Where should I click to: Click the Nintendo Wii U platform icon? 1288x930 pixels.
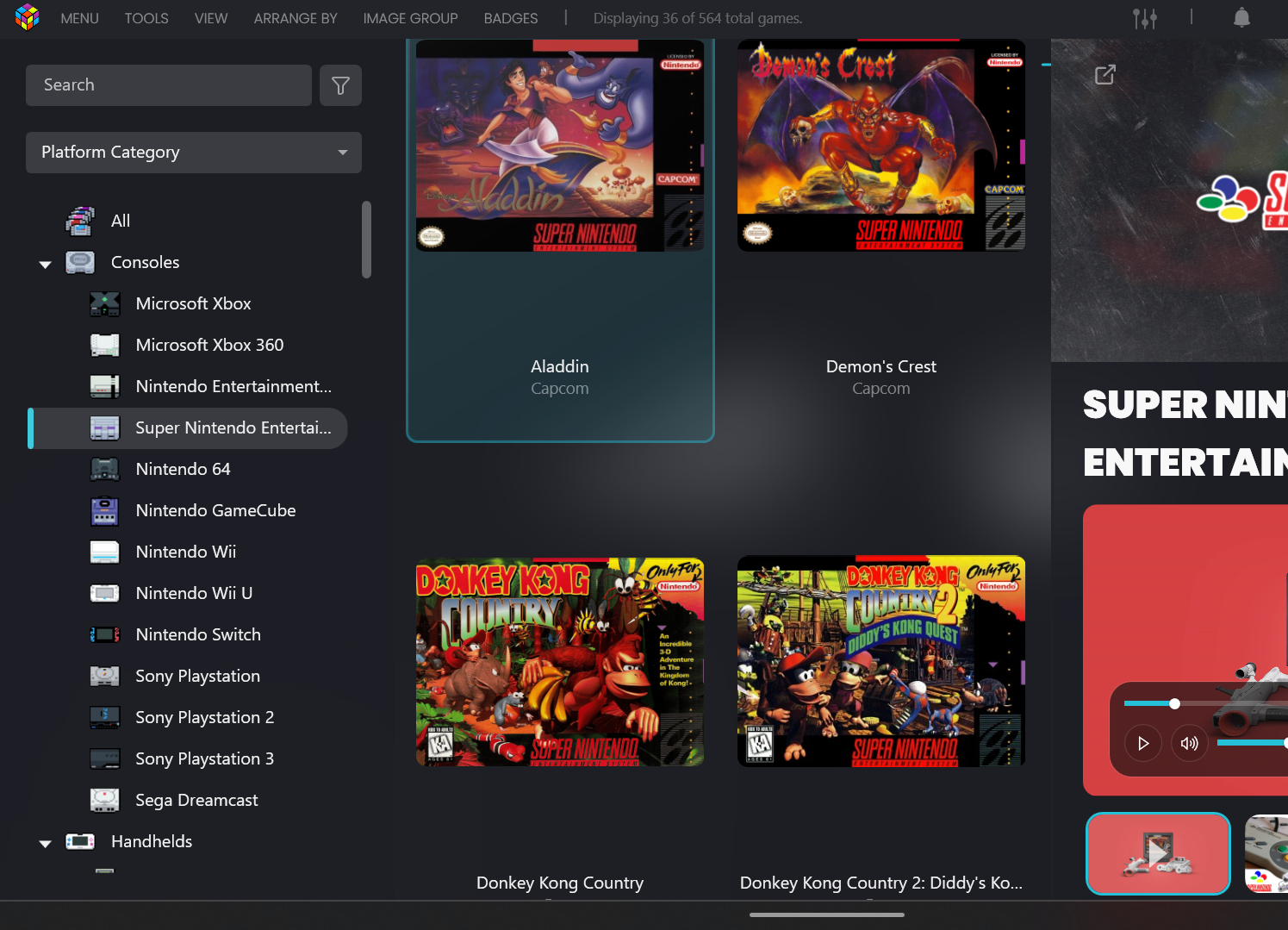click(x=105, y=593)
